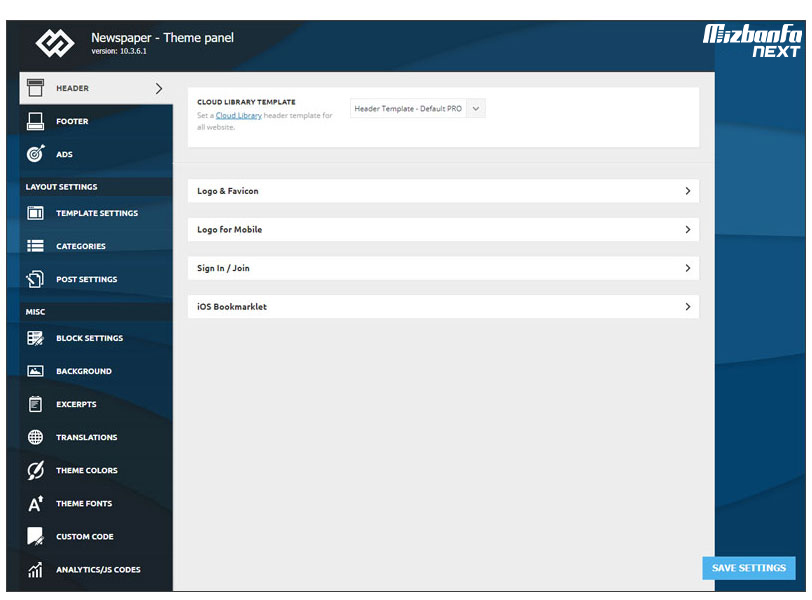The height and width of the screenshot is (600, 812).
Task: Click the Custom Code icon
Action: click(x=35, y=536)
